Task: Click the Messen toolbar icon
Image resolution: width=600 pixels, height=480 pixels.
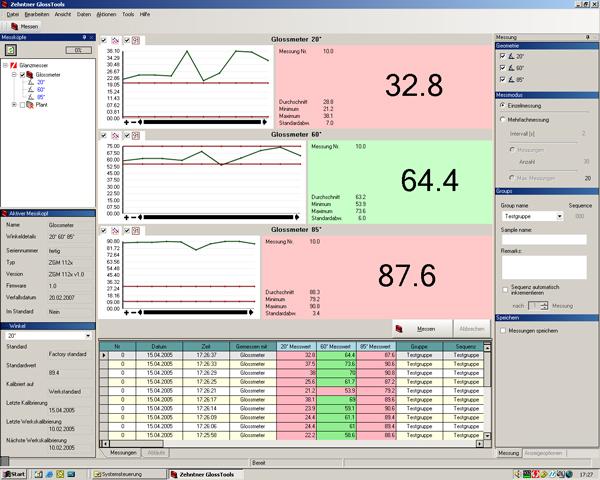Action: pos(14,26)
